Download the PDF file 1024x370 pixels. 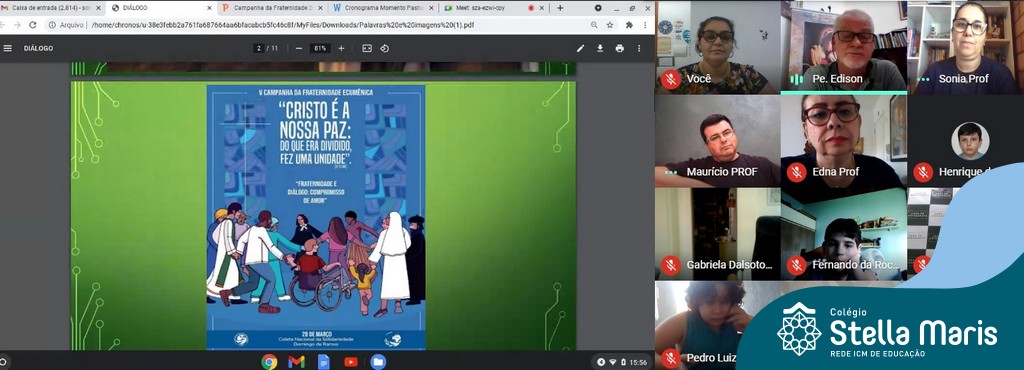(x=600, y=48)
